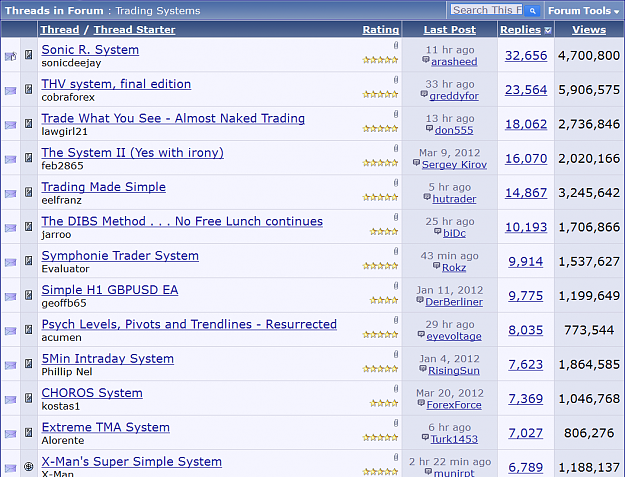Viewport: 625px width, 477px height.
Task: Click envelope icon for The System II
Action: tap(11, 159)
